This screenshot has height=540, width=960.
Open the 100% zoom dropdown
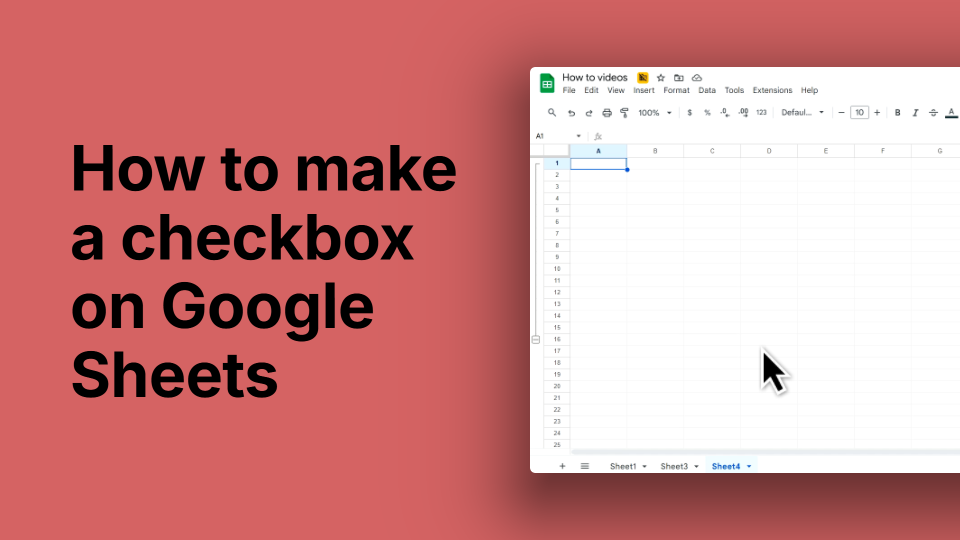[x=654, y=113]
